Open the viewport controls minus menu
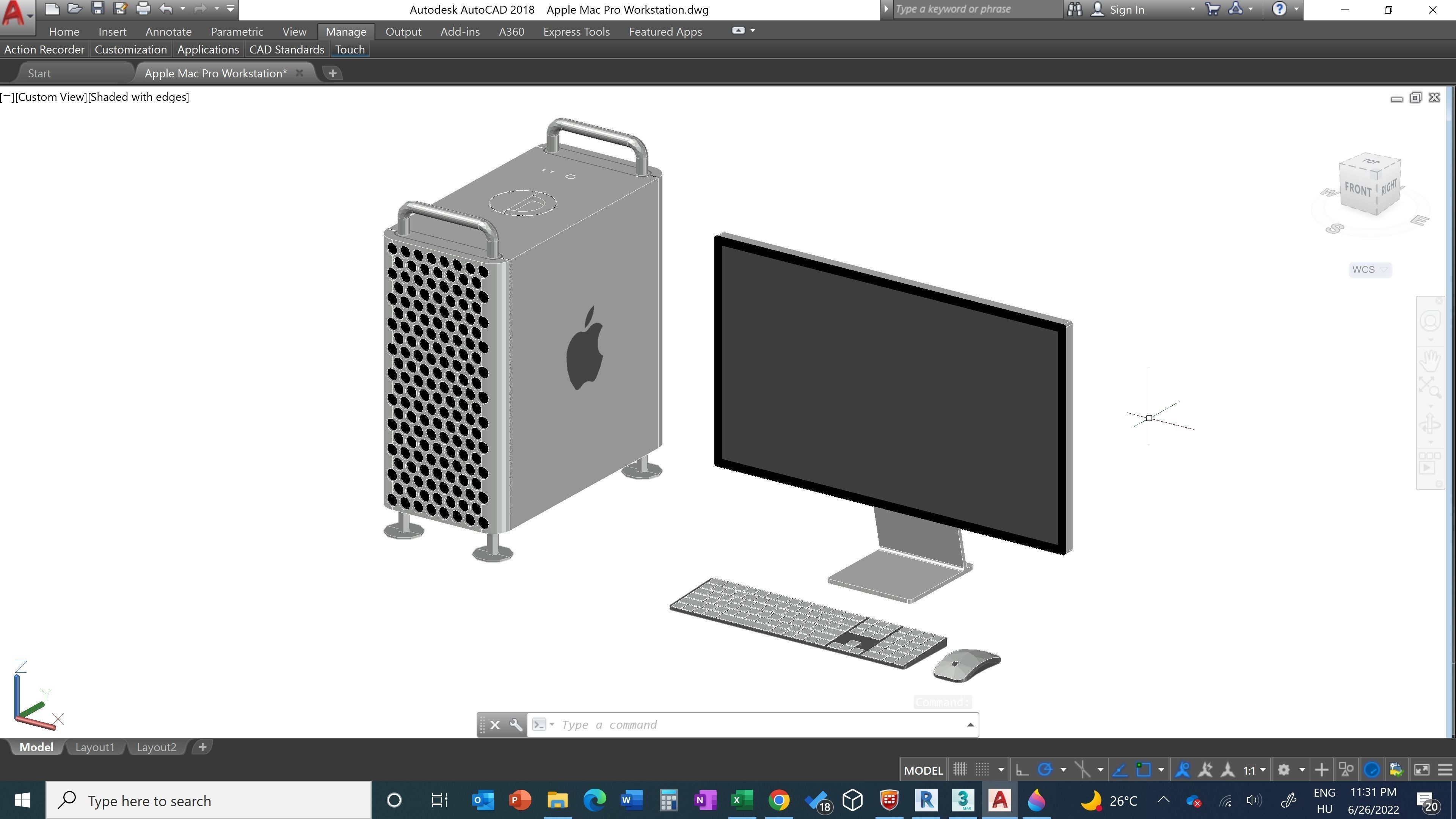 click(x=7, y=97)
